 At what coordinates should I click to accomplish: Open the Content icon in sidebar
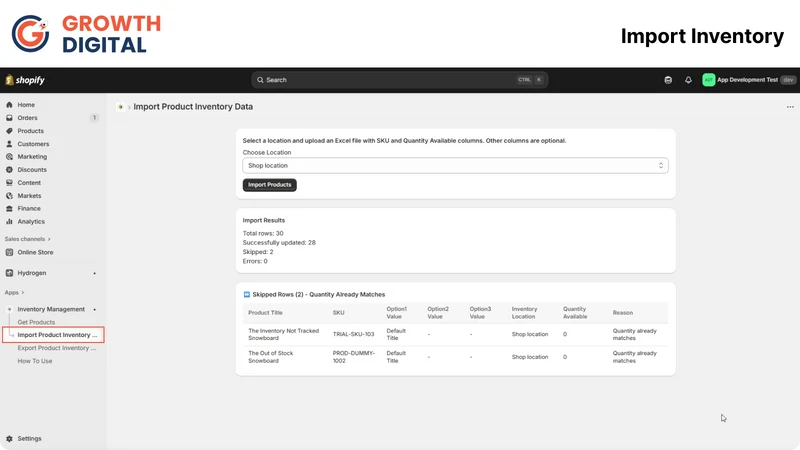9,183
